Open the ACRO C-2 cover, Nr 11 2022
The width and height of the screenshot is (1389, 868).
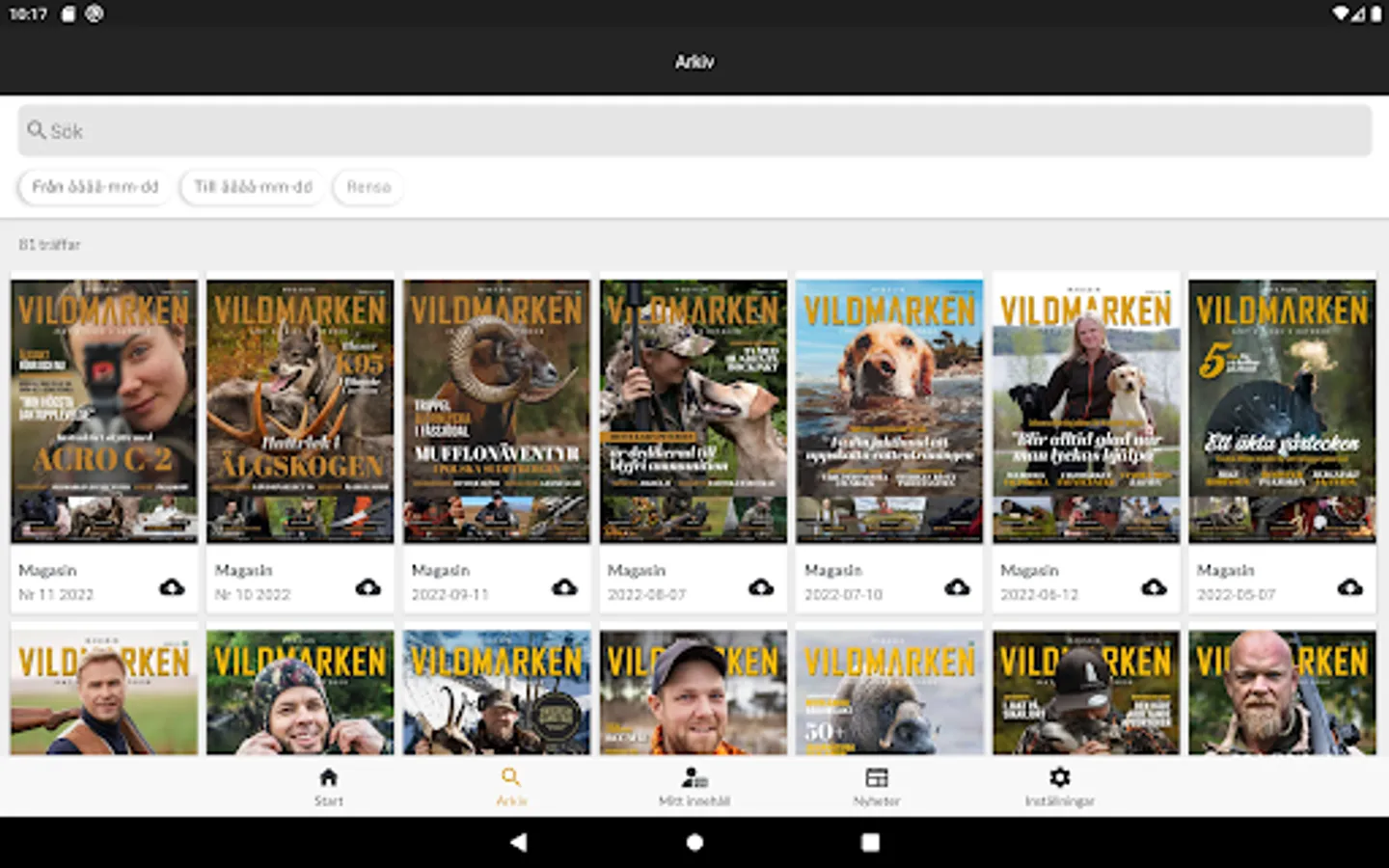coord(104,411)
